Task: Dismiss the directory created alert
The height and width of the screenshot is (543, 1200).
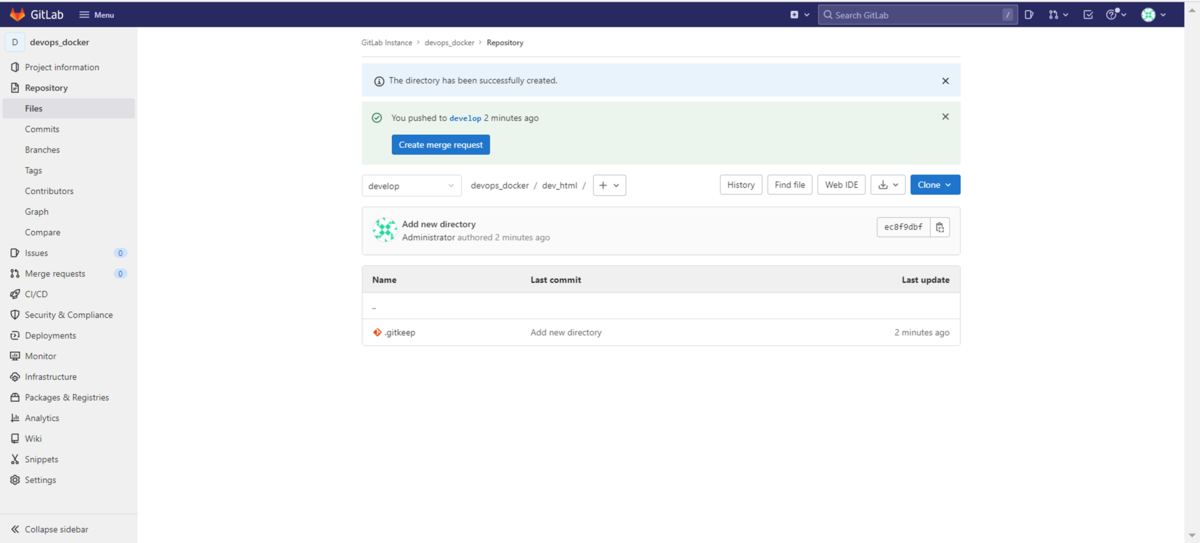Action: tap(945, 81)
